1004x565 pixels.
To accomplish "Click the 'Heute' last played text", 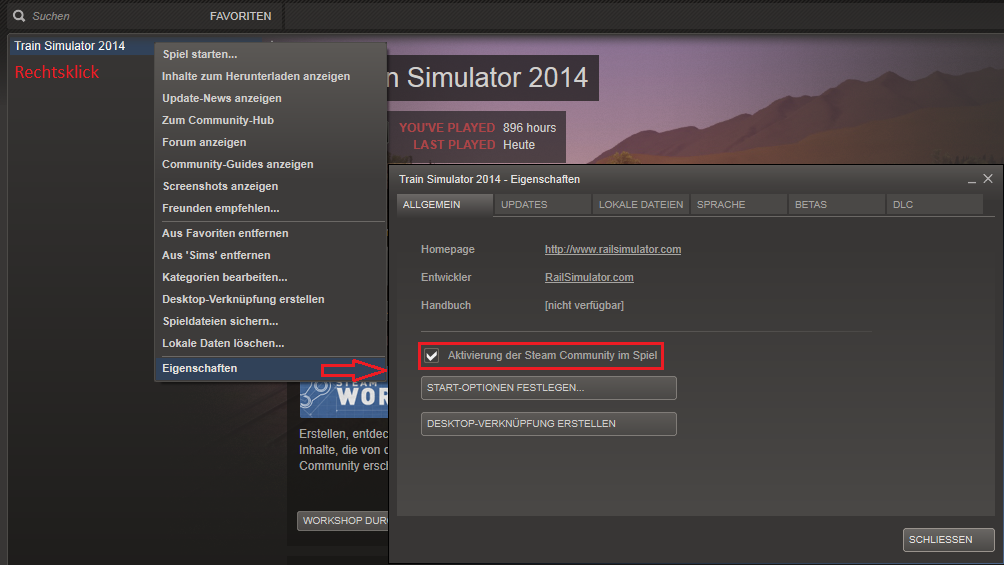I will [x=519, y=145].
